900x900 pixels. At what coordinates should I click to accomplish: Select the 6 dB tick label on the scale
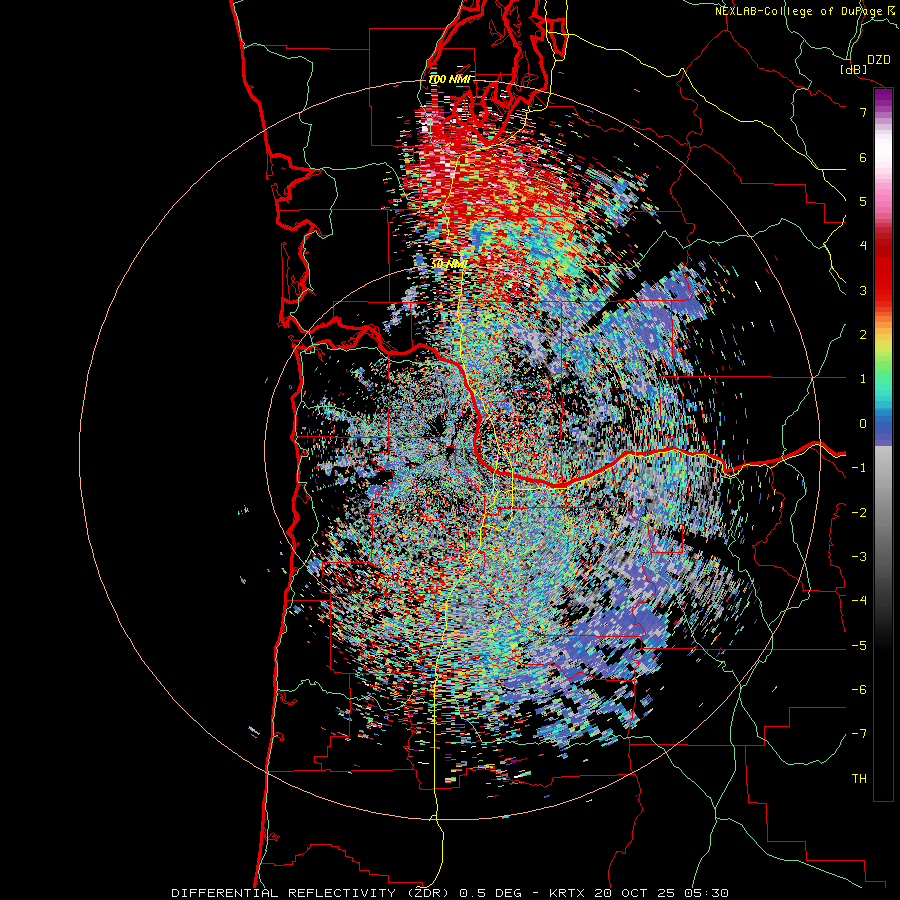(x=863, y=157)
